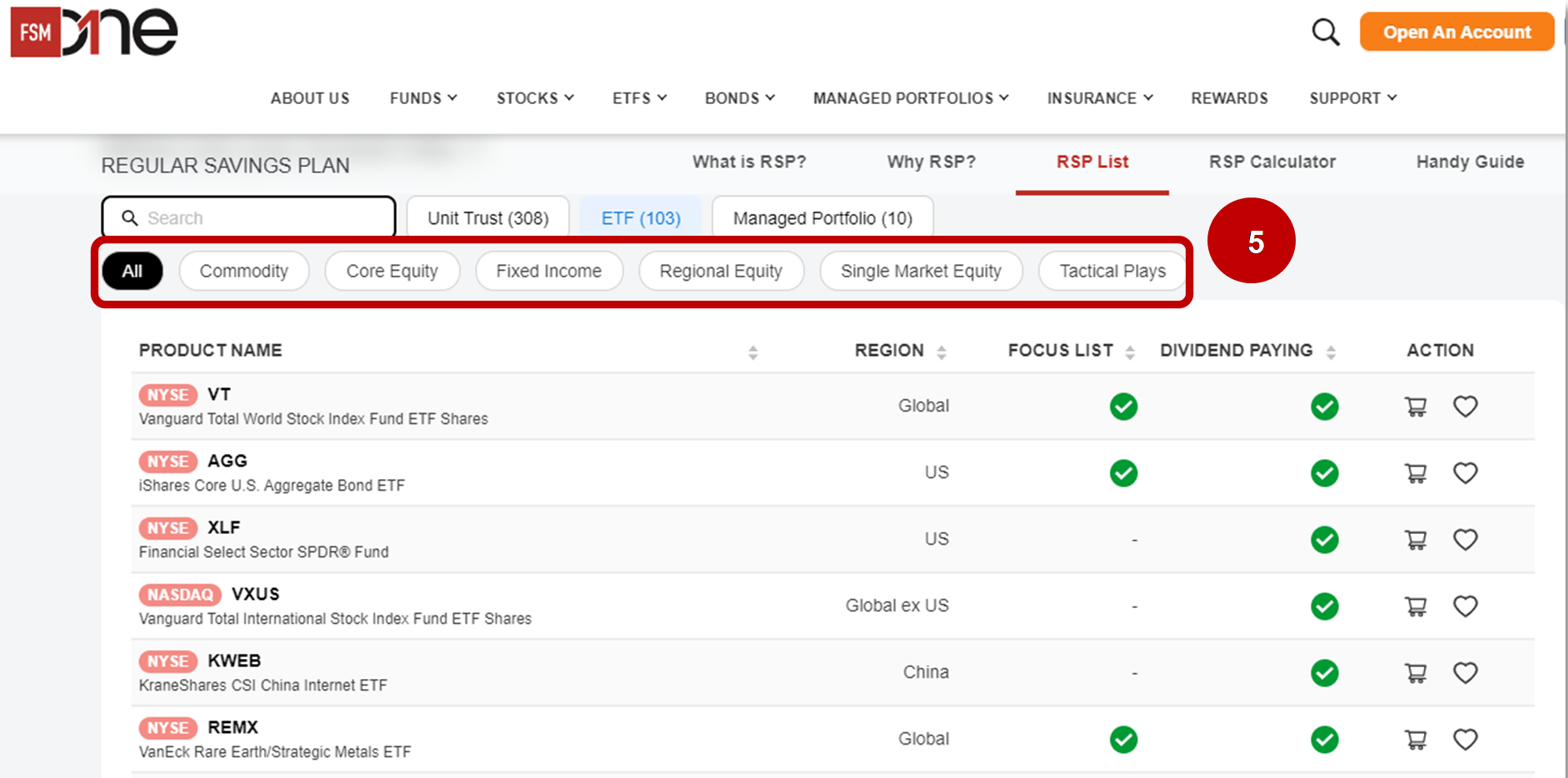The image size is (1568, 778).
Task: Open the search magnifier in the top header
Action: (1324, 32)
